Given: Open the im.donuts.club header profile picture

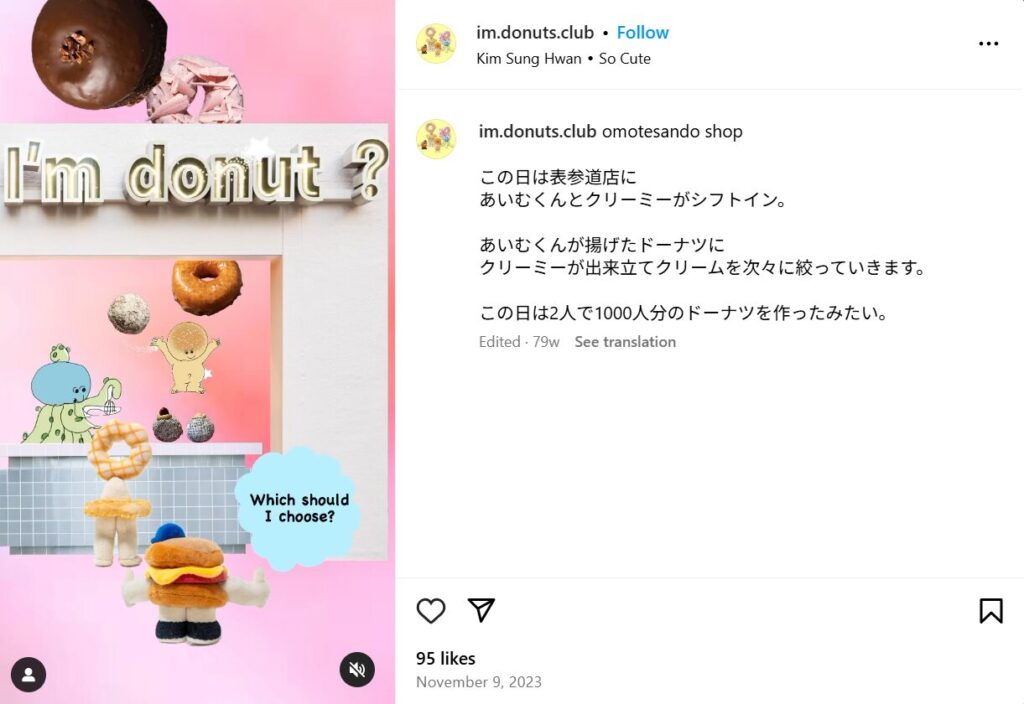Looking at the screenshot, I should click(x=436, y=44).
